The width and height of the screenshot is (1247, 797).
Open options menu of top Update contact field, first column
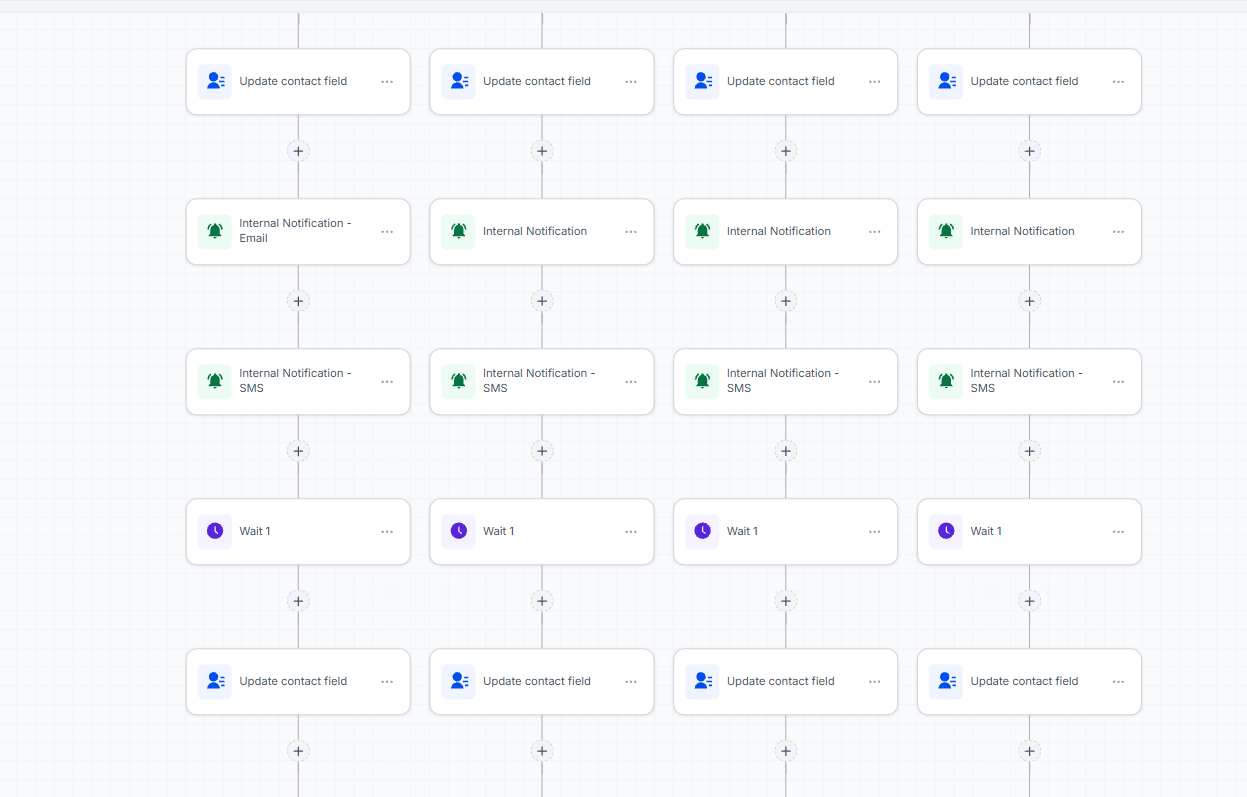click(387, 81)
